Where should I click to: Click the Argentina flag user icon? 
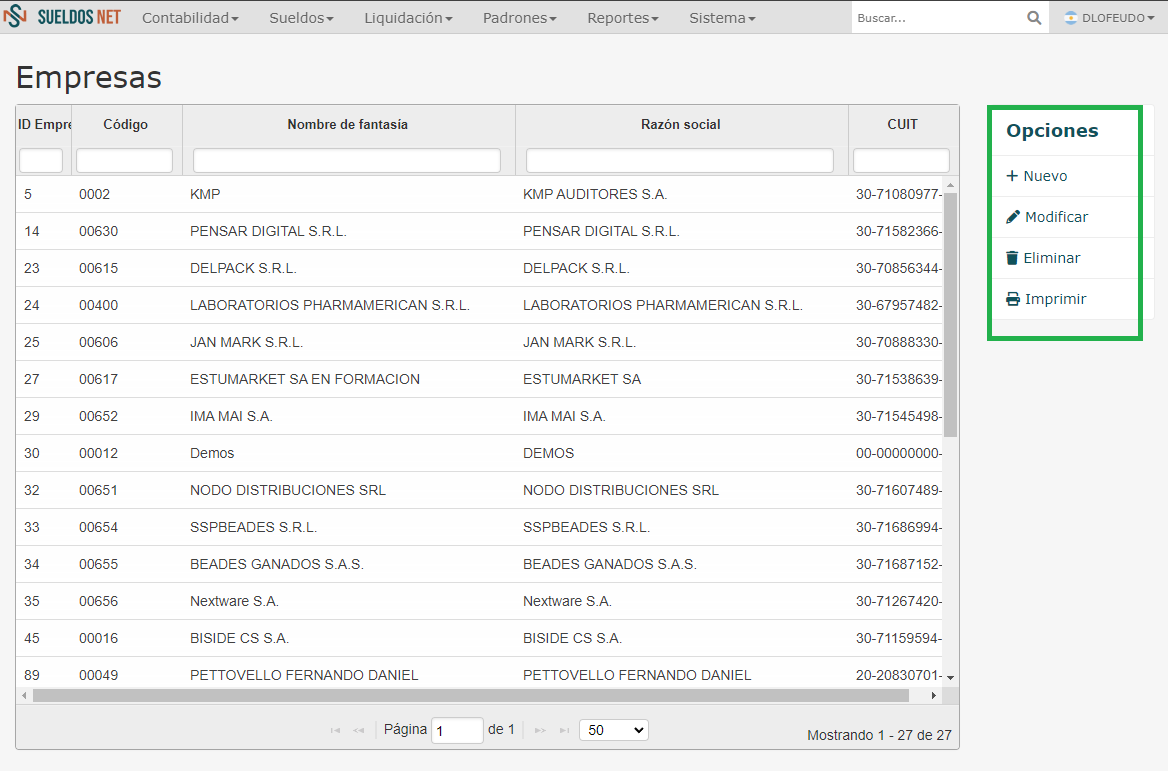1070,18
